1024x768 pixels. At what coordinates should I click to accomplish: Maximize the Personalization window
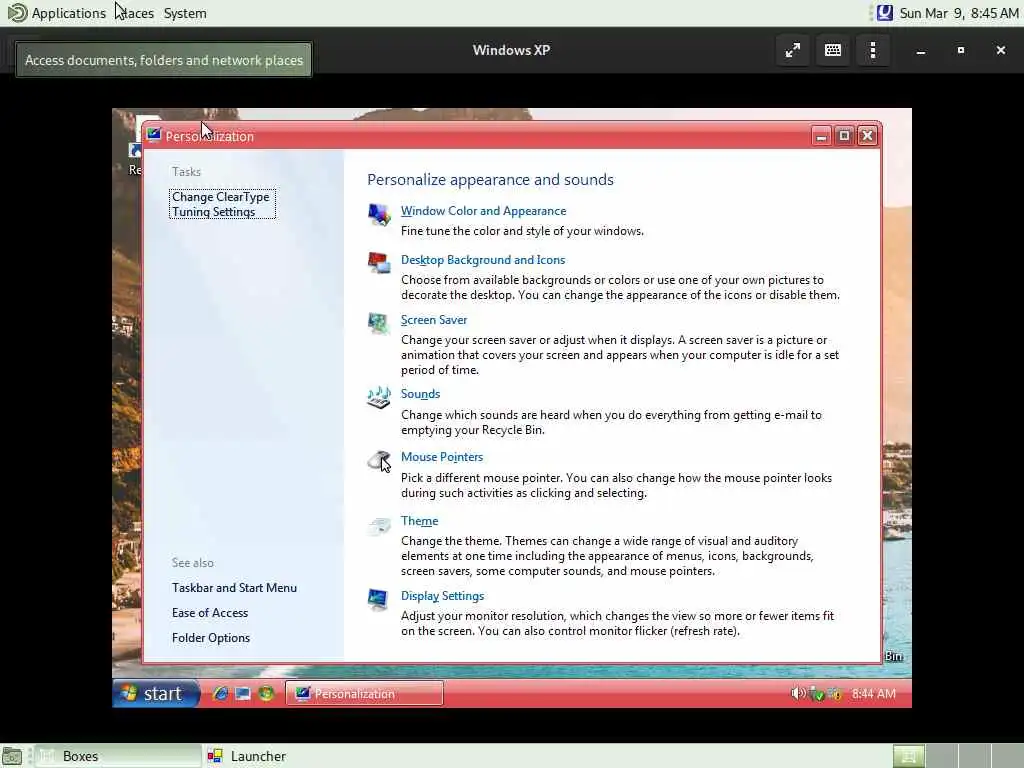844,136
